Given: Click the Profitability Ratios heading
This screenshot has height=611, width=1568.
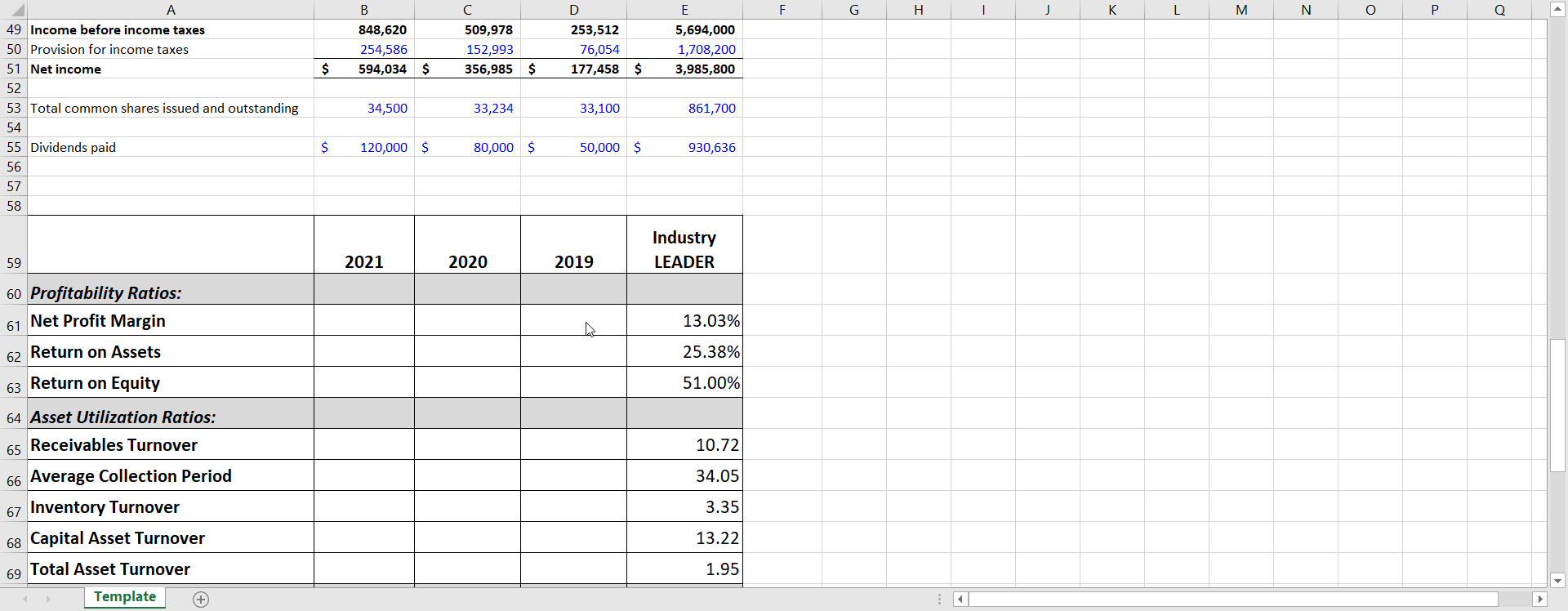Looking at the screenshot, I should 106,292.
